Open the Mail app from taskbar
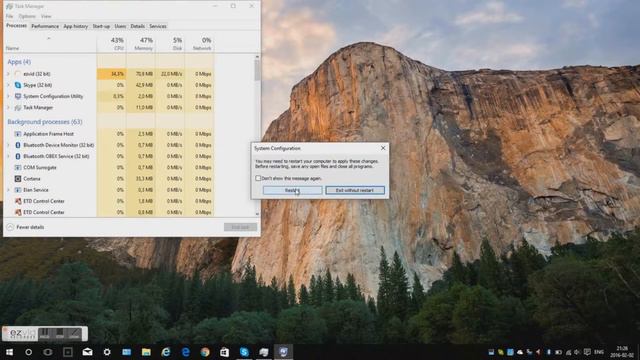 coord(87,352)
